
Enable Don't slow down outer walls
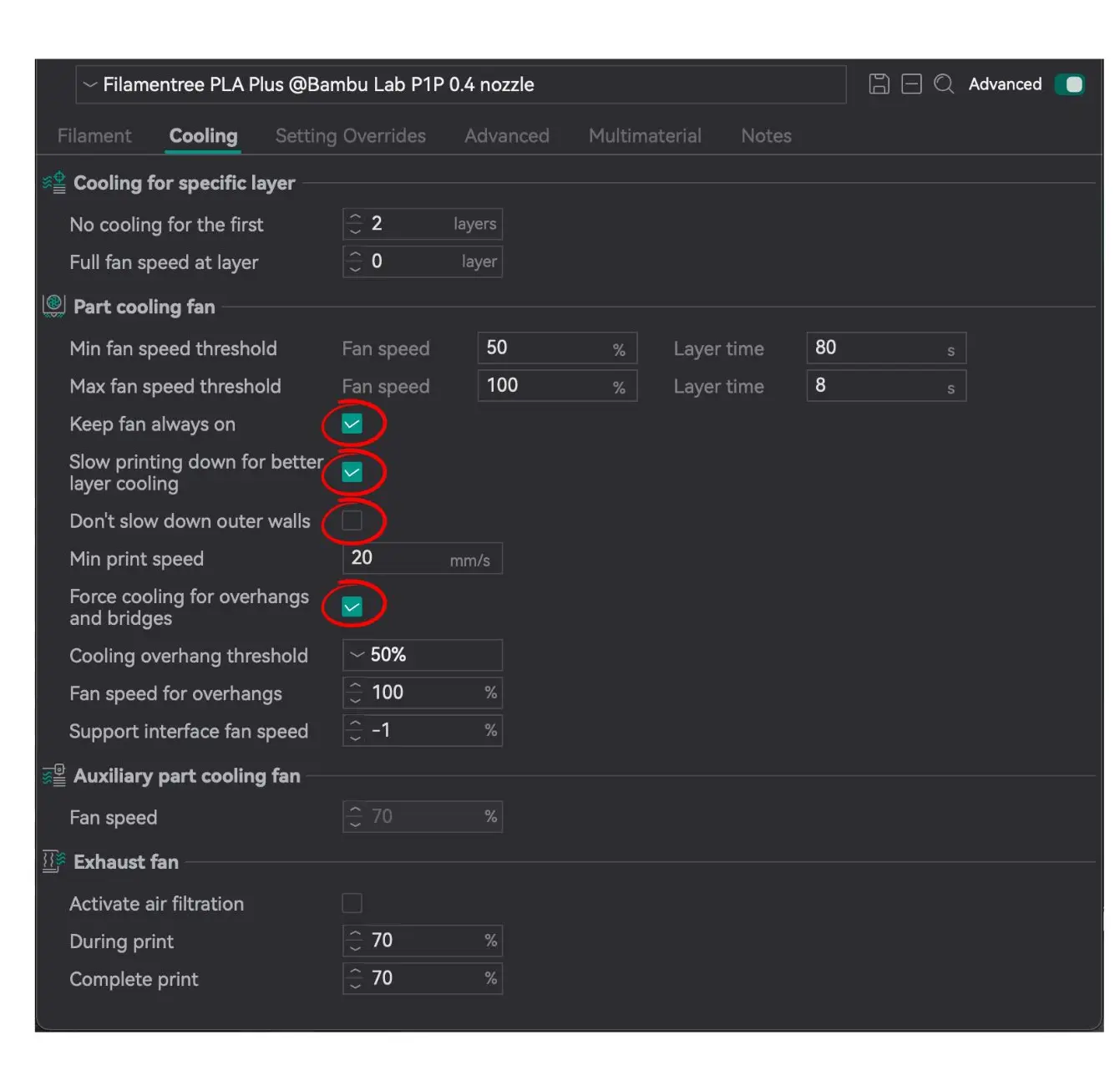(x=352, y=520)
